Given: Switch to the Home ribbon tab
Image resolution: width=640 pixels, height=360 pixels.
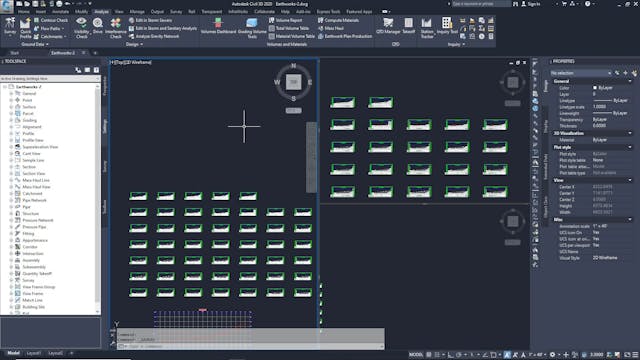Looking at the screenshot, I should (x=24, y=12).
